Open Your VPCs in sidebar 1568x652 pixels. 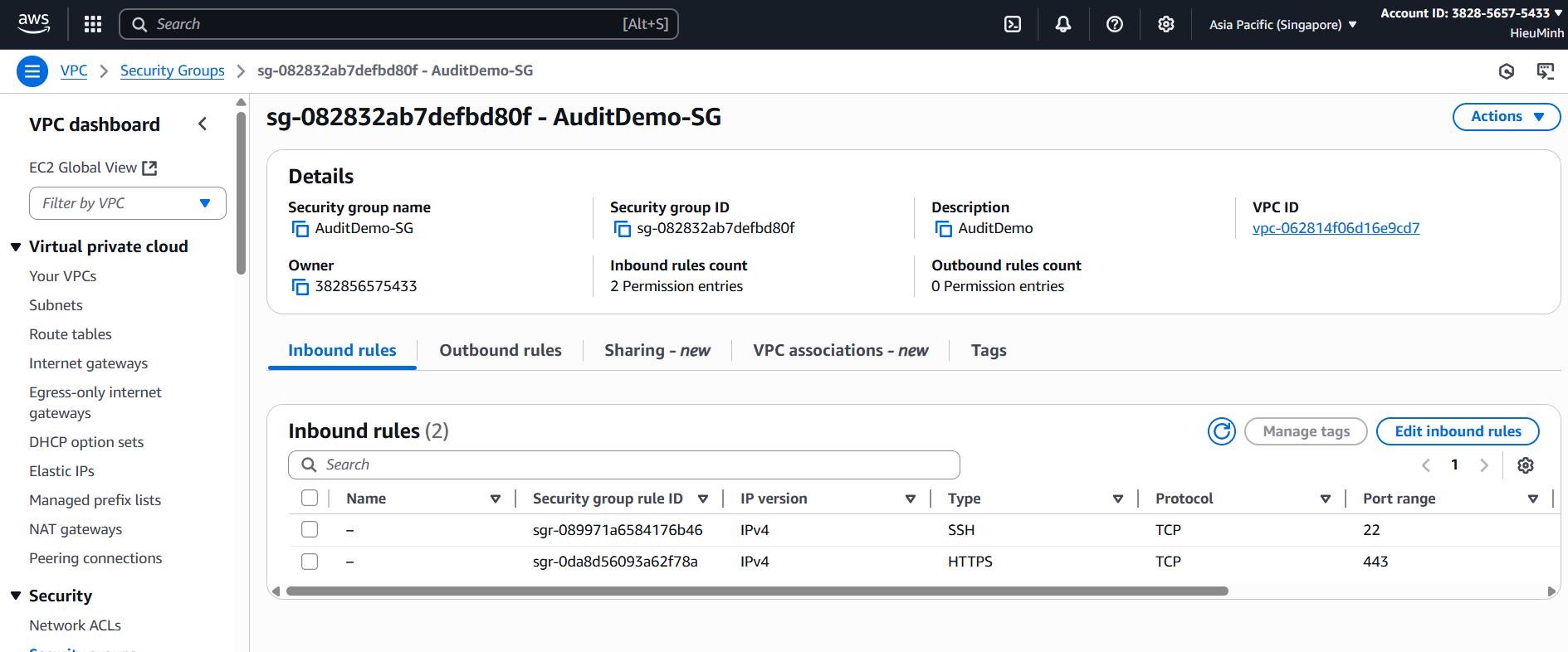point(63,276)
